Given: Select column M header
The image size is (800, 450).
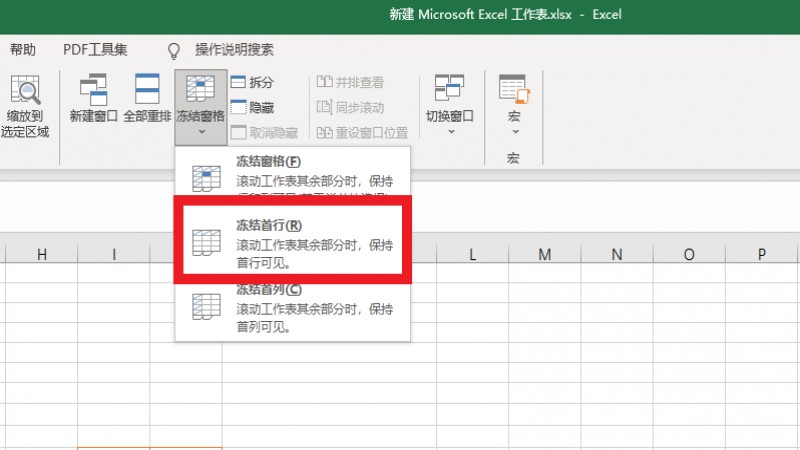Looking at the screenshot, I should (544, 255).
